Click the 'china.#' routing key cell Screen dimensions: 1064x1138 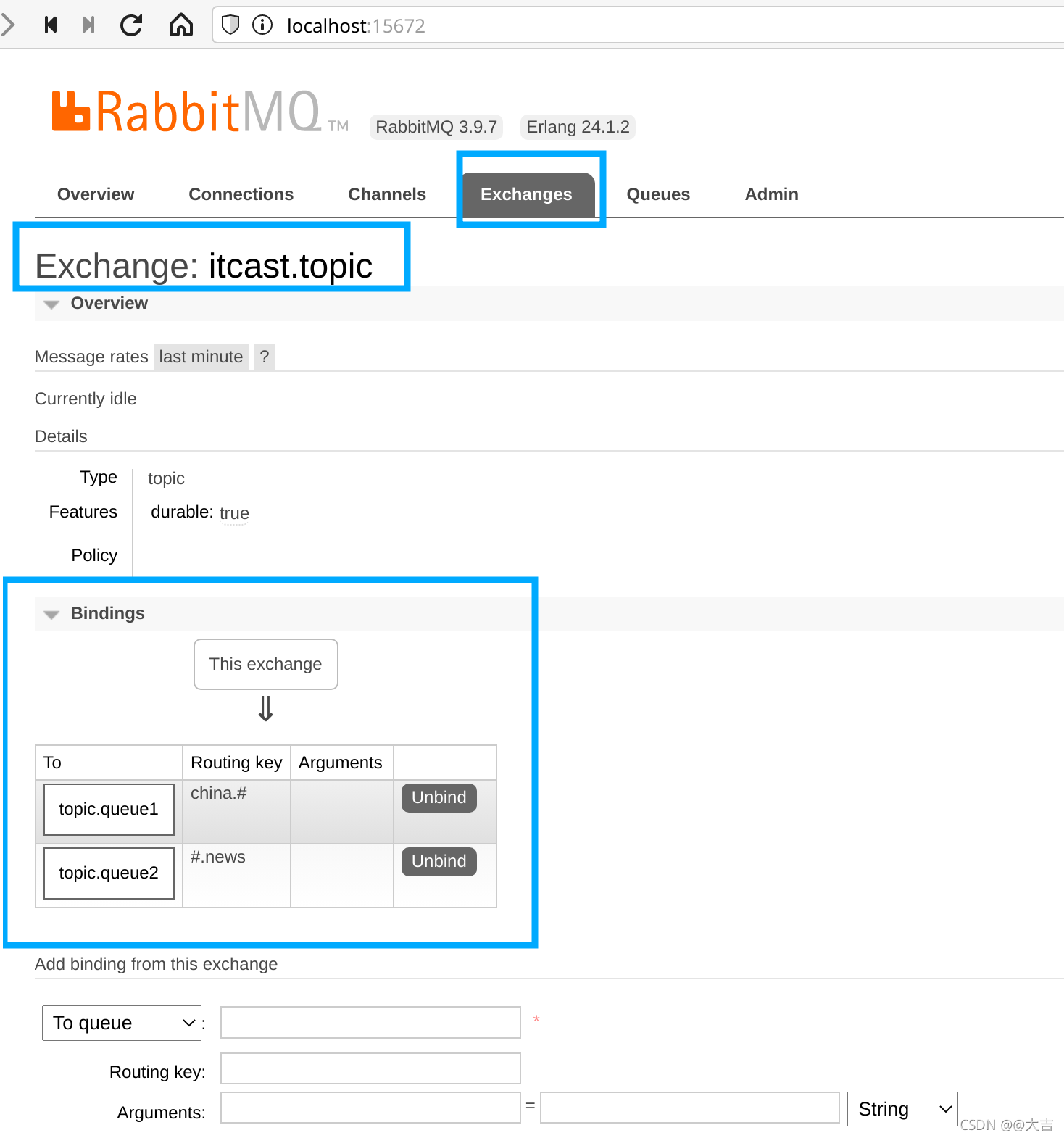[x=236, y=812]
